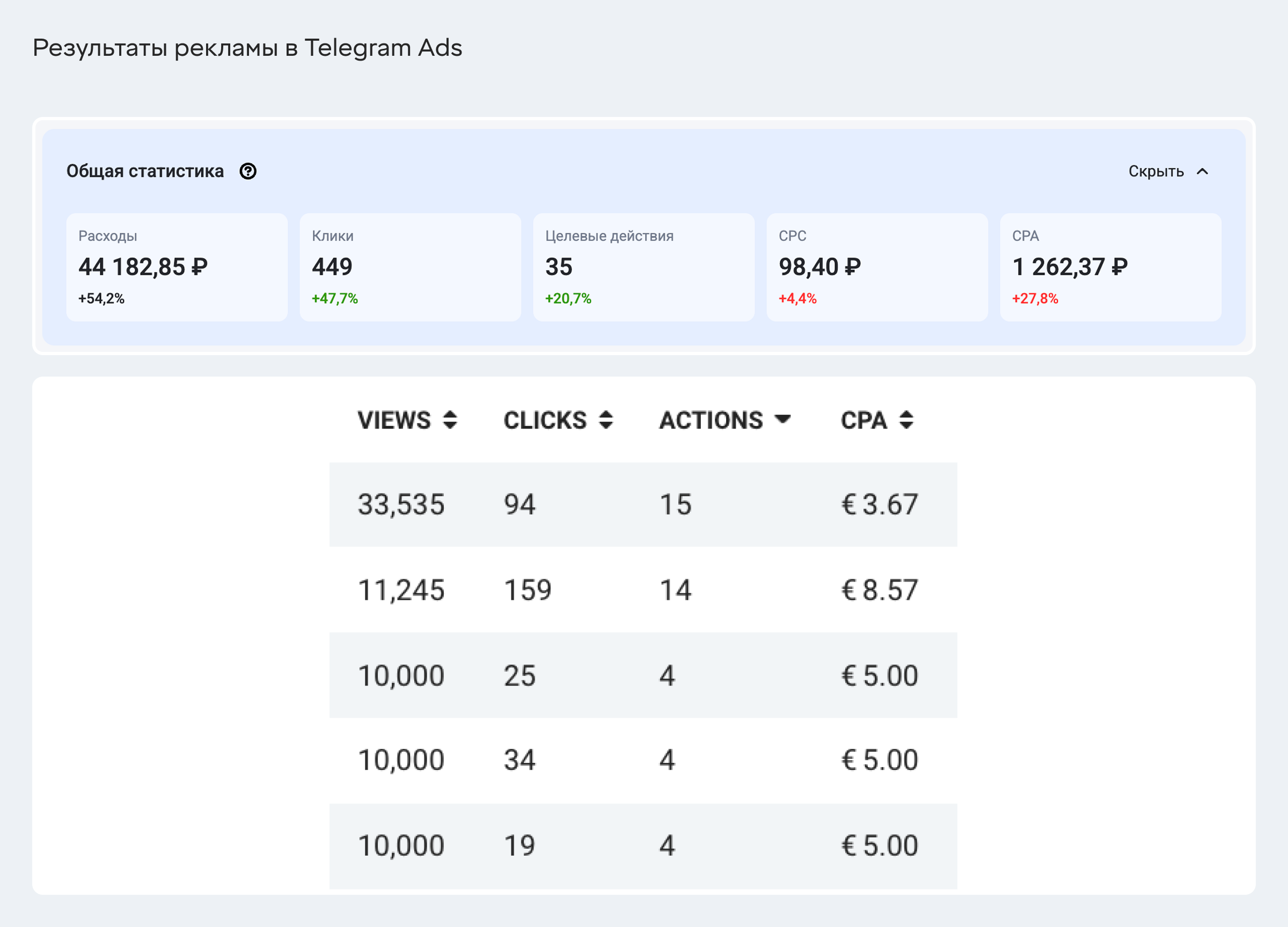Sort by CLICKS column arrows
1288x927 pixels.
click(606, 420)
